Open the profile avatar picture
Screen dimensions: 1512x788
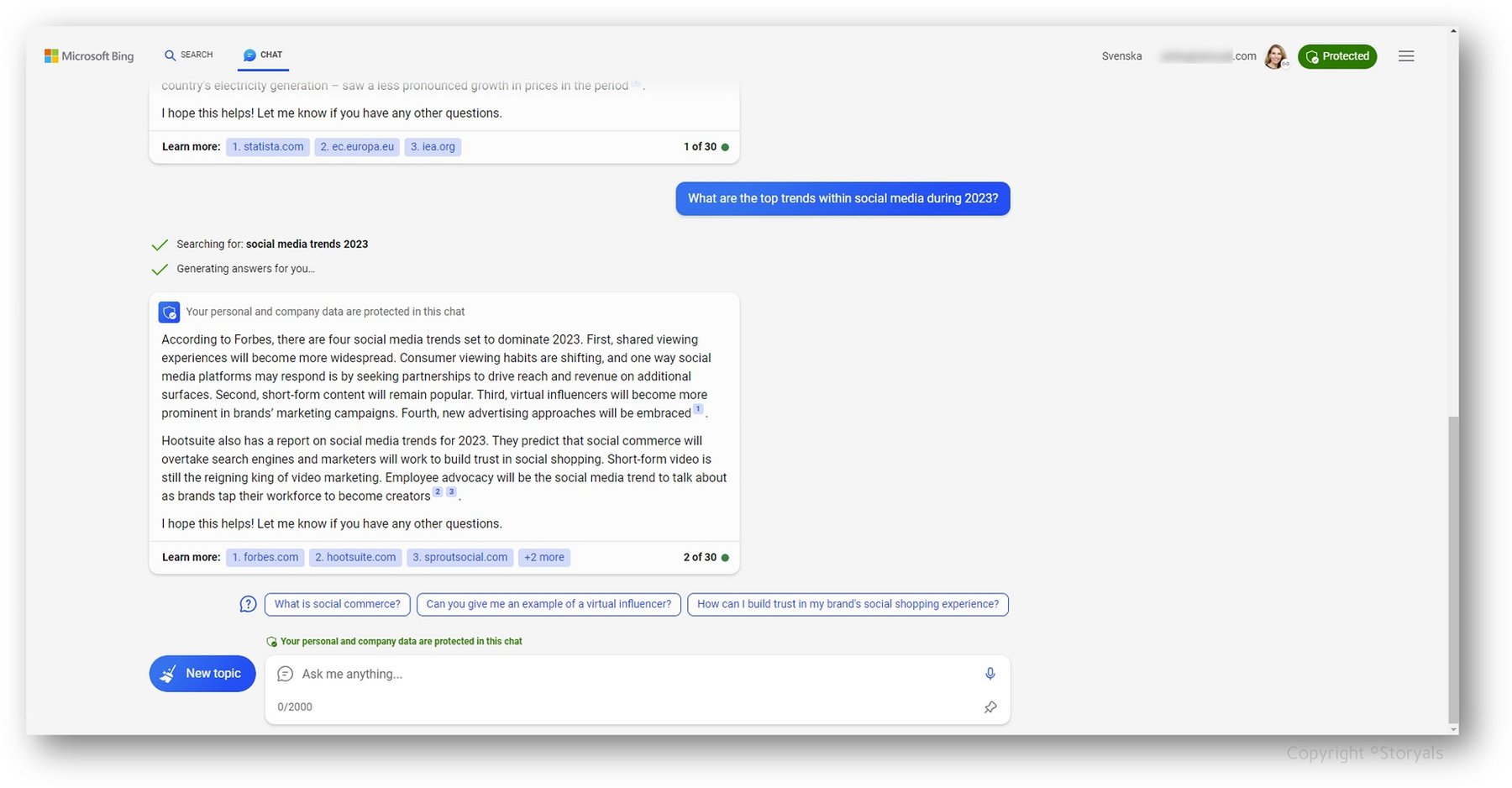click(x=1277, y=55)
